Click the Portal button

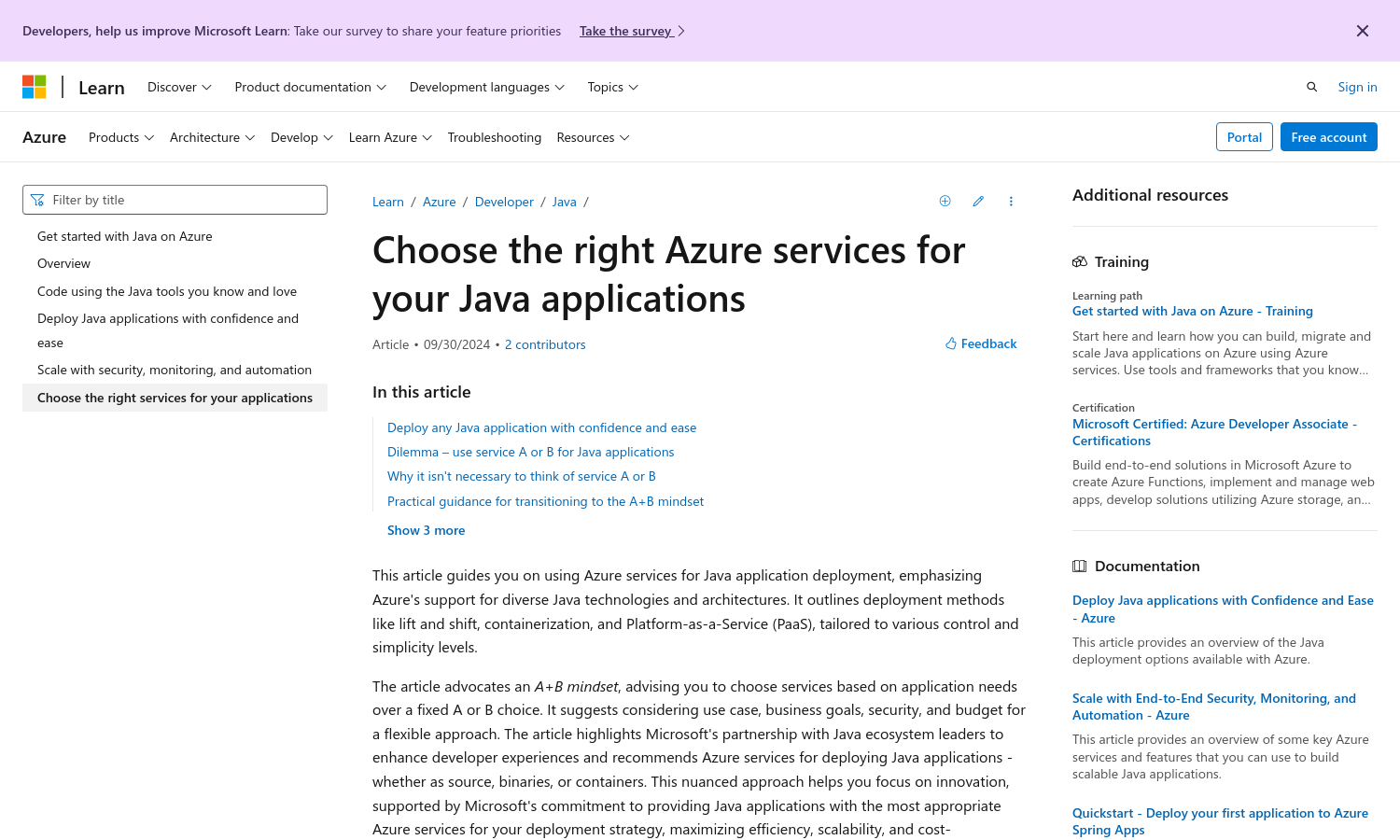1244,137
